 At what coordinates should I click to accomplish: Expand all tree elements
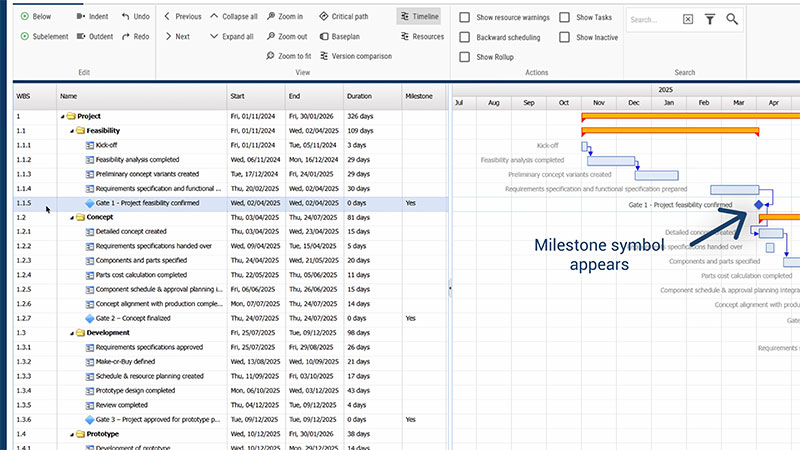pos(232,36)
